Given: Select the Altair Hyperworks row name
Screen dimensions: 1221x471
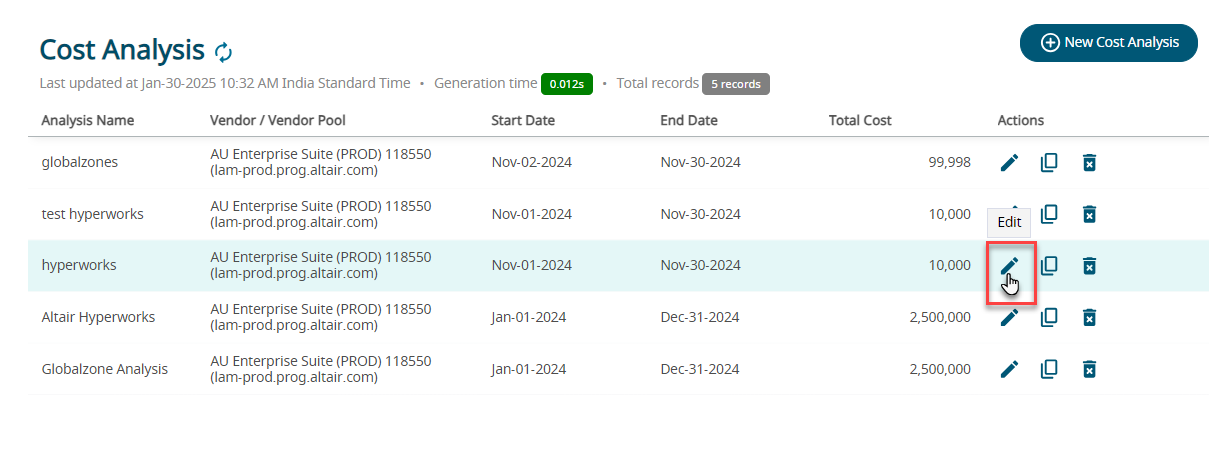Looking at the screenshot, I should click(x=98, y=317).
